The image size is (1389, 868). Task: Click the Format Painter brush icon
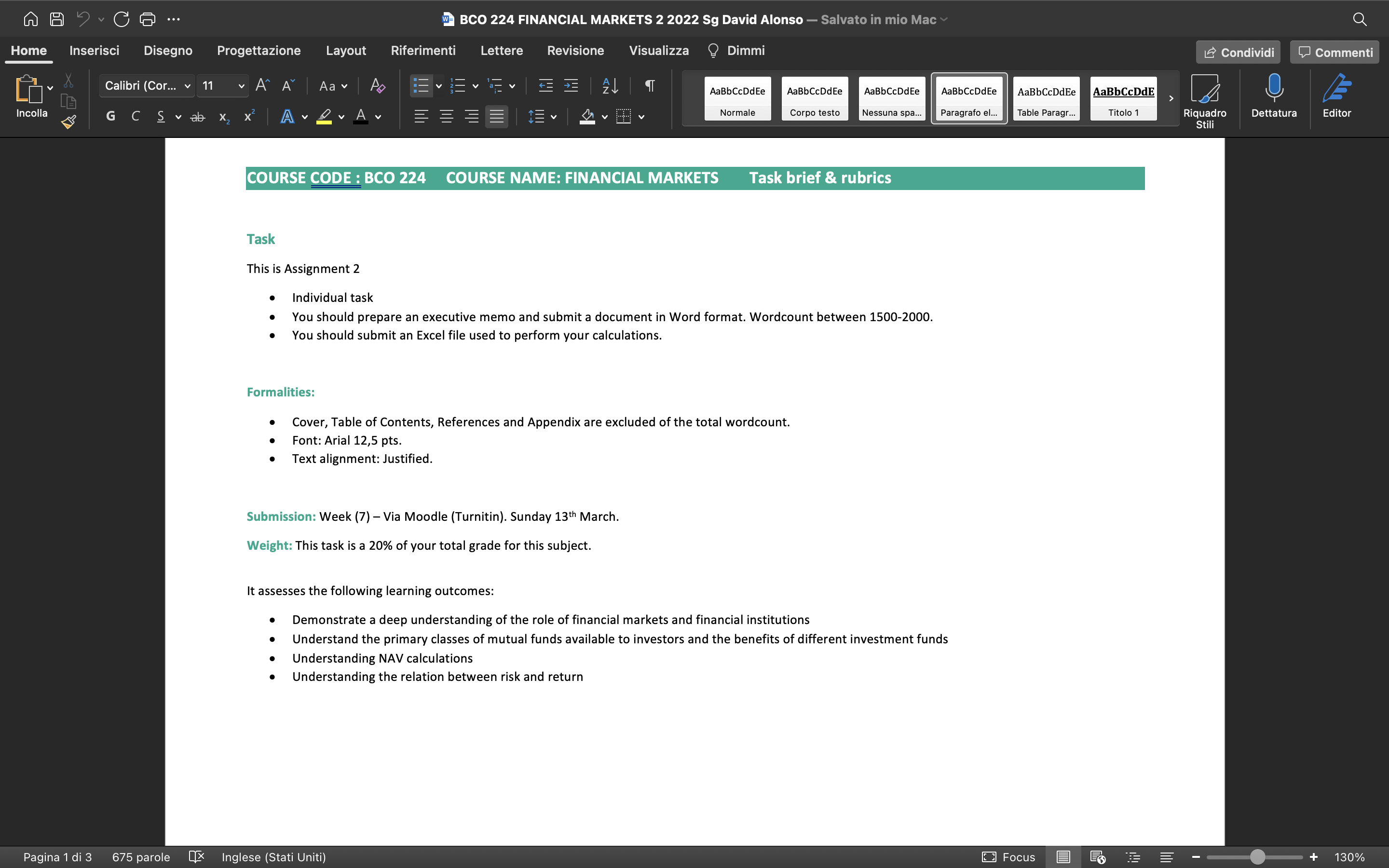[69, 122]
